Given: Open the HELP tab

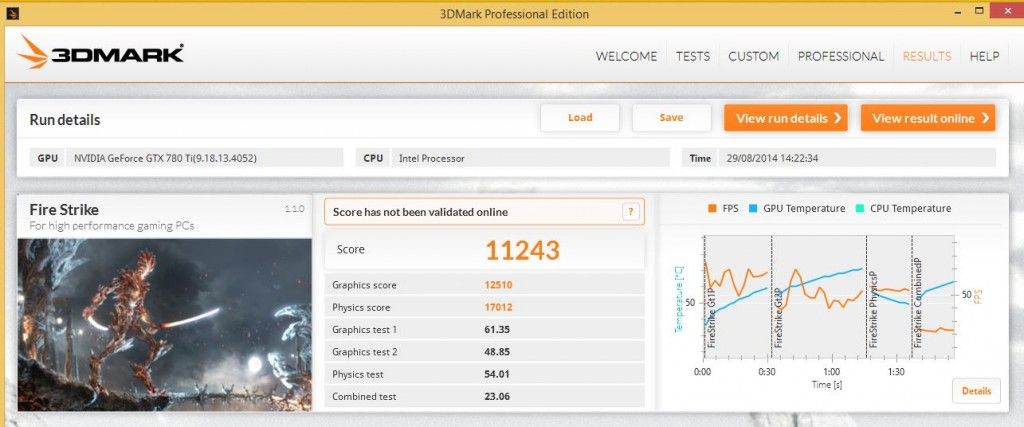Looking at the screenshot, I should (984, 56).
